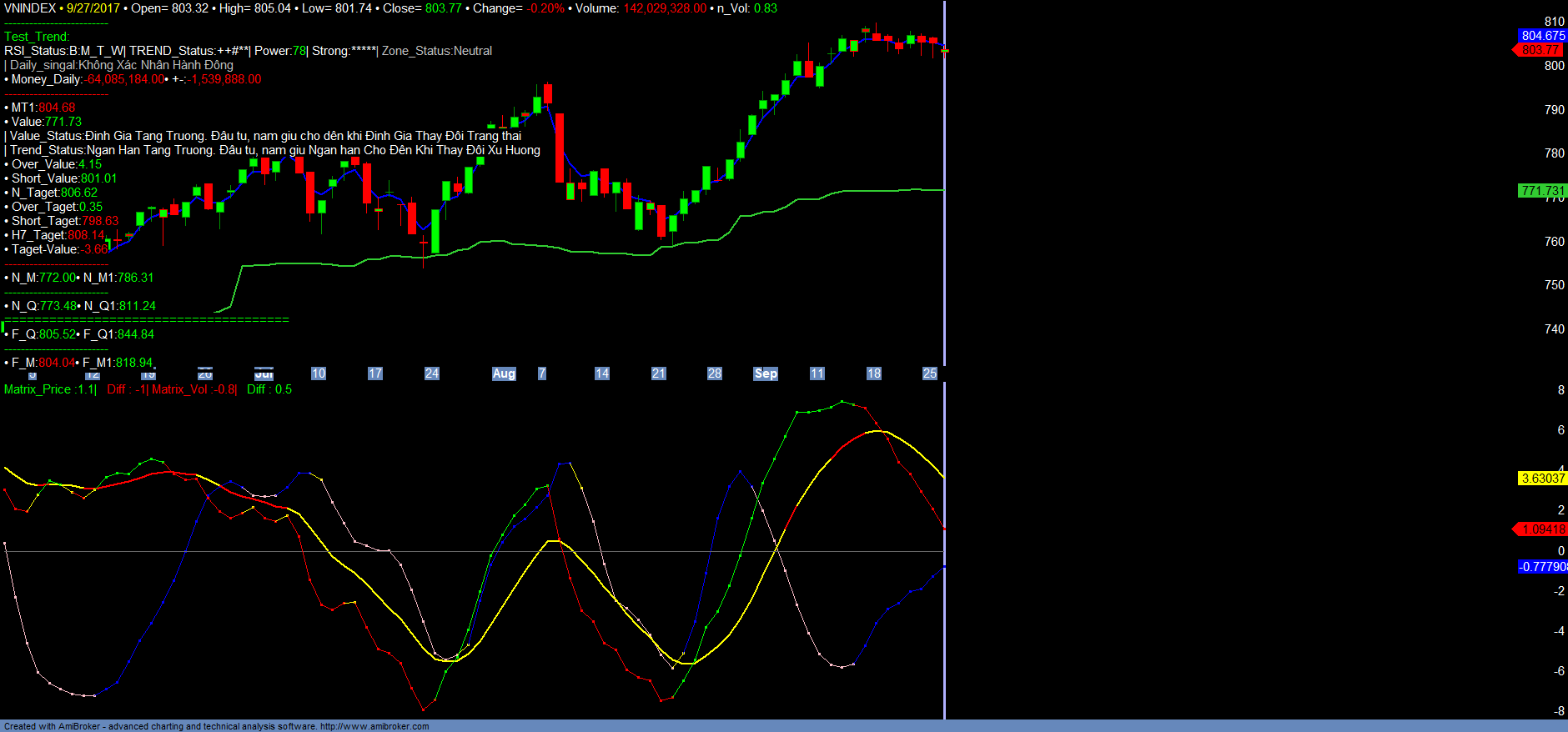Select the blue 804.675 price tag

click(x=1542, y=36)
